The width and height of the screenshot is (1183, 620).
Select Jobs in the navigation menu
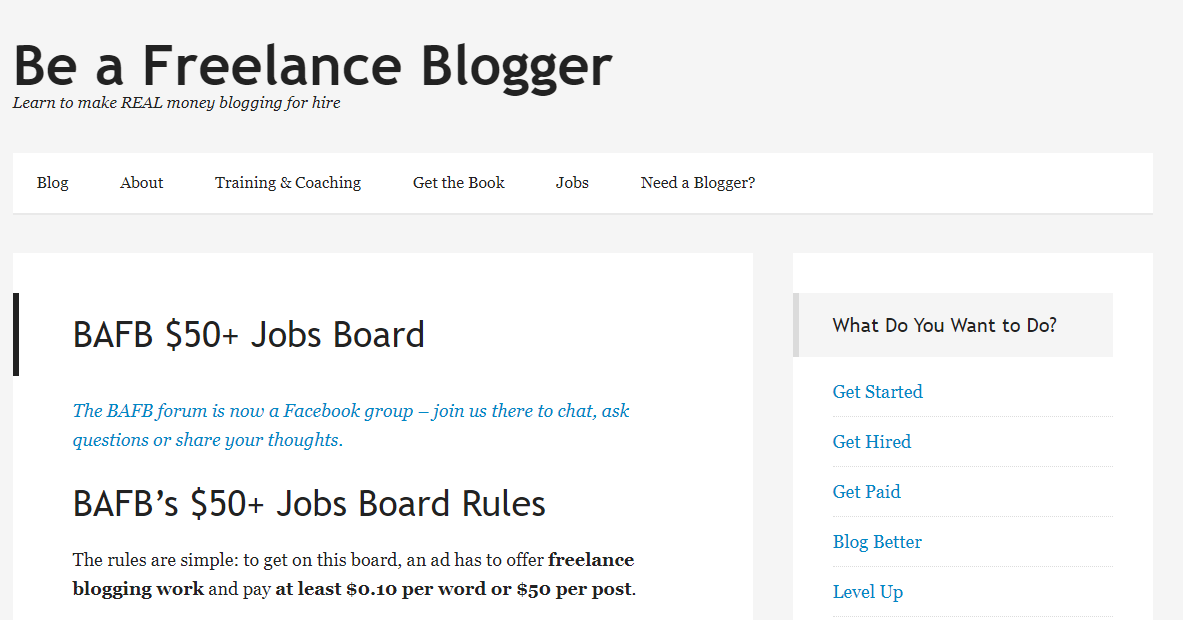coord(572,182)
